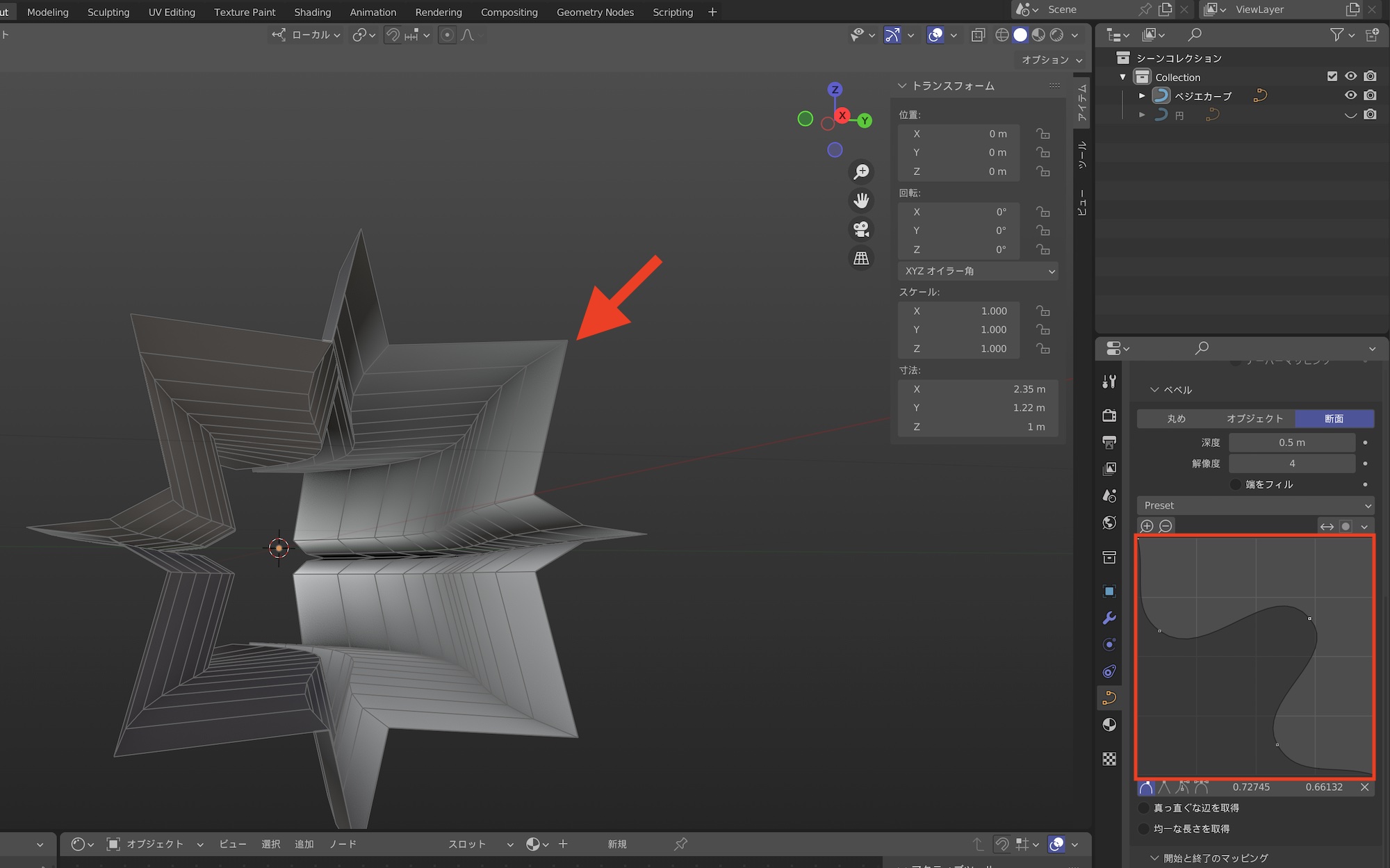Select rendered viewport shading mode
1390x868 pixels.
point(1056,35)
